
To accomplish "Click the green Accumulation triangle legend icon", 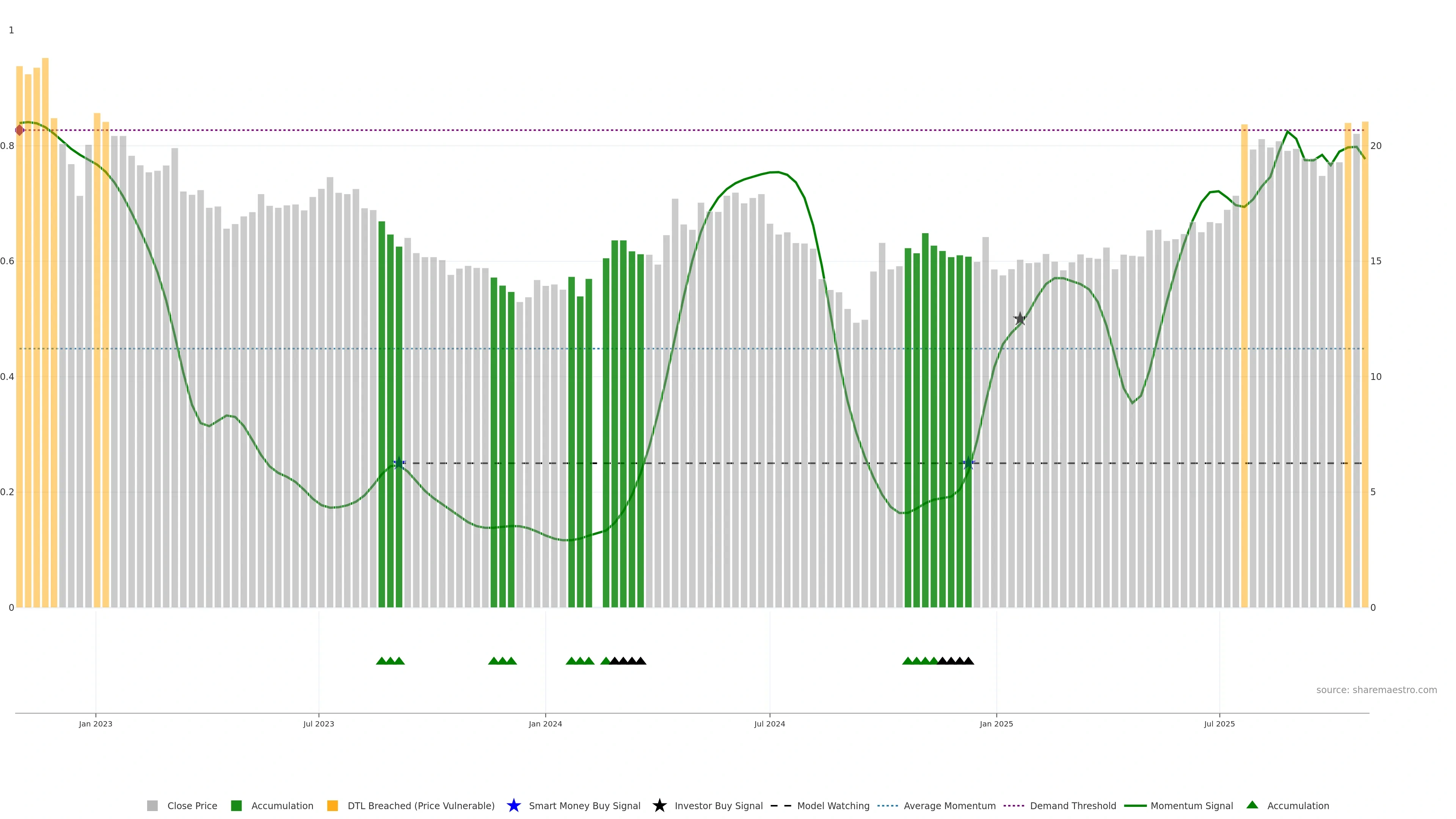I will 1252,805.
